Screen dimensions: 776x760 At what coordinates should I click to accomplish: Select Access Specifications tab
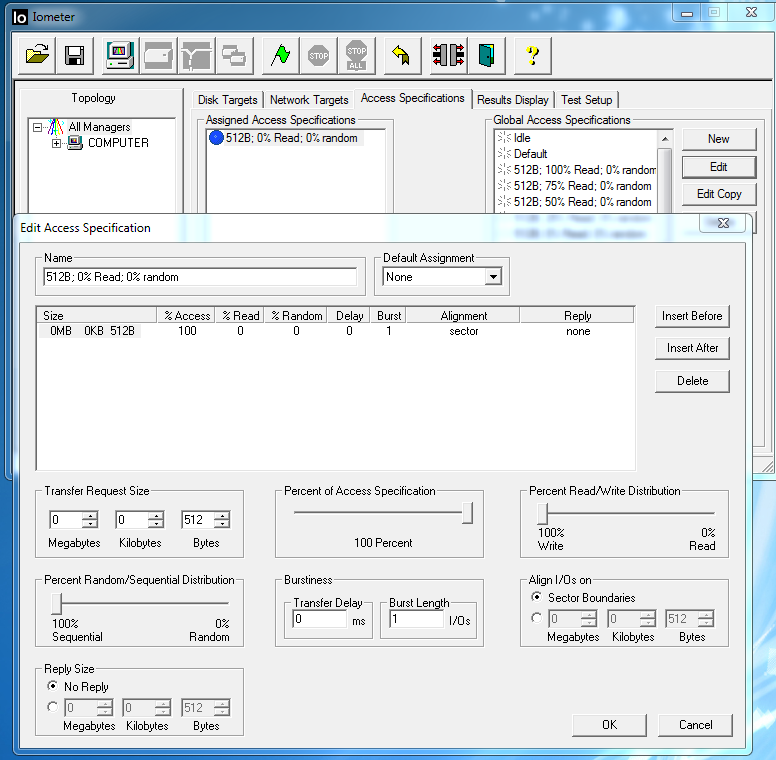(x=412, y=98)
